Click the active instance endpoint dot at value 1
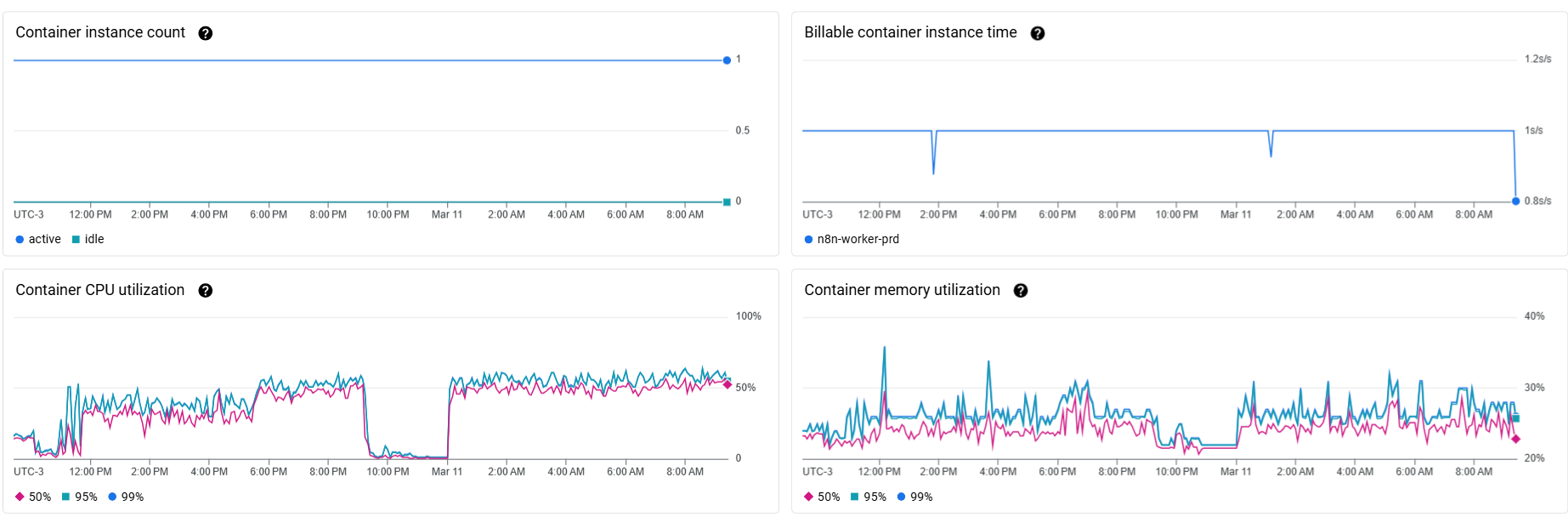 [x=727, y=60]
